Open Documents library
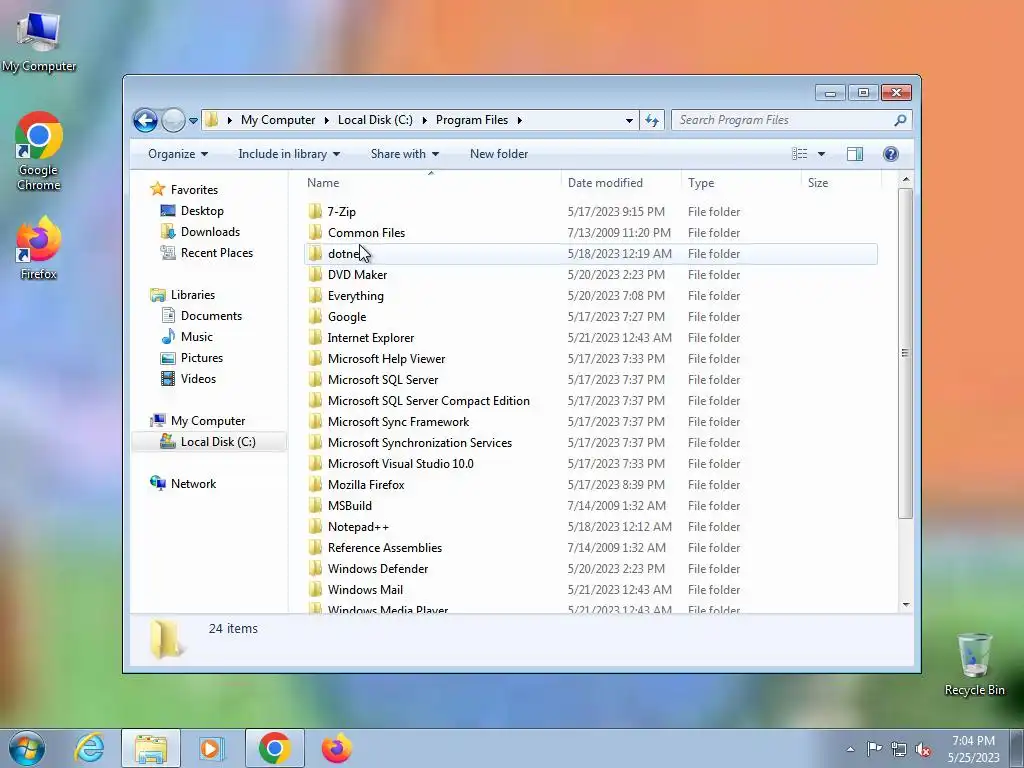The height and width of the screenshot is (768, 1024). click(211, 316)
